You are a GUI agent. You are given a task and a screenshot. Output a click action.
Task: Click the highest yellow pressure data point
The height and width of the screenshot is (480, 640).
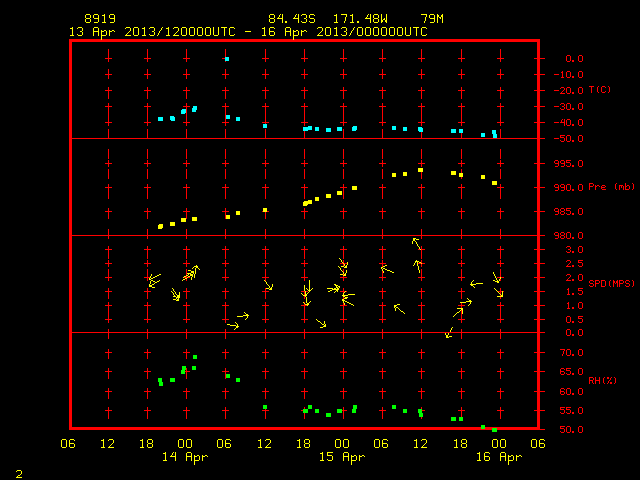click(x=420, y=170)
